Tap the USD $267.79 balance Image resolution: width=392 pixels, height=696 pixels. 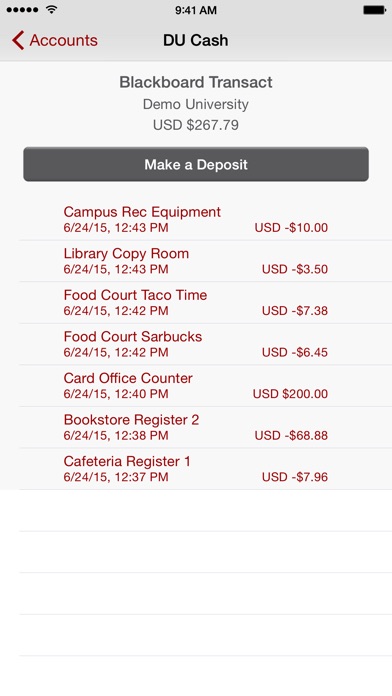(x=196, y=125)
